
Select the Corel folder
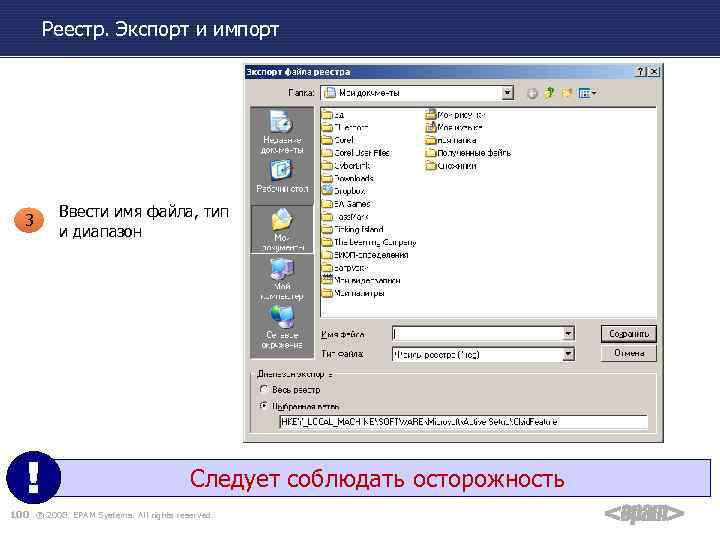pos(338,140)
